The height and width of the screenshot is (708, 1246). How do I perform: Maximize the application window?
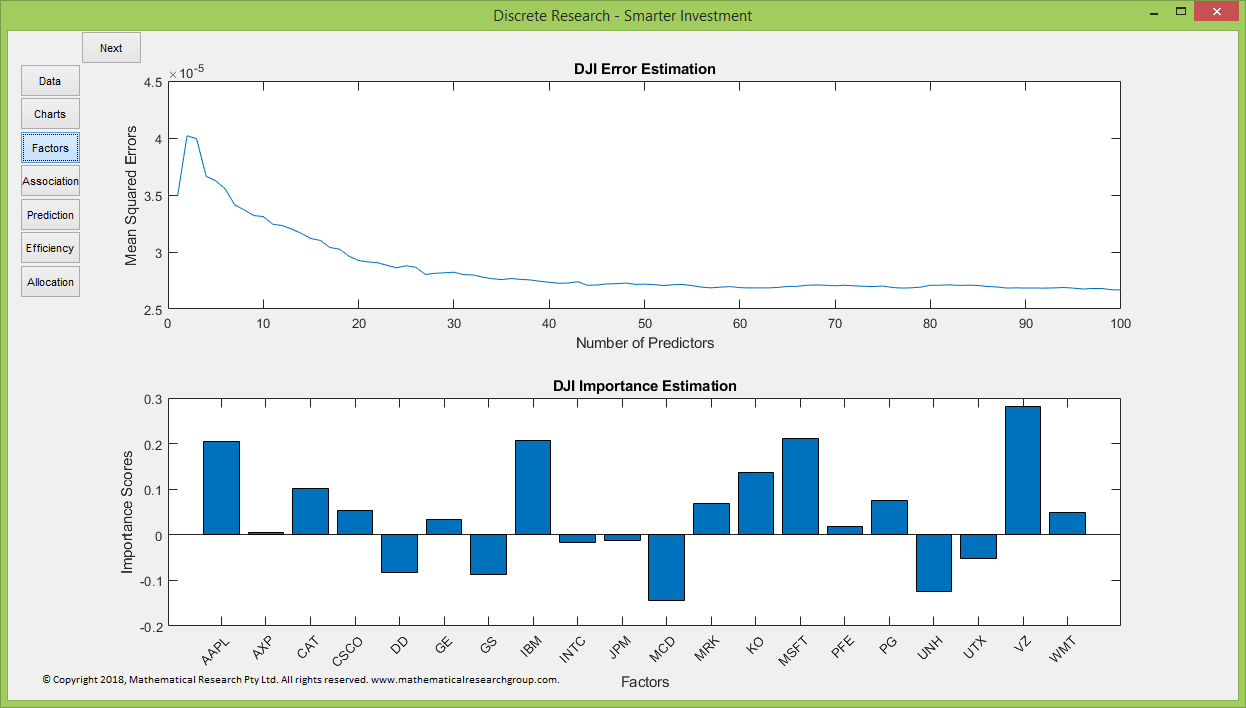point(1182,13)
